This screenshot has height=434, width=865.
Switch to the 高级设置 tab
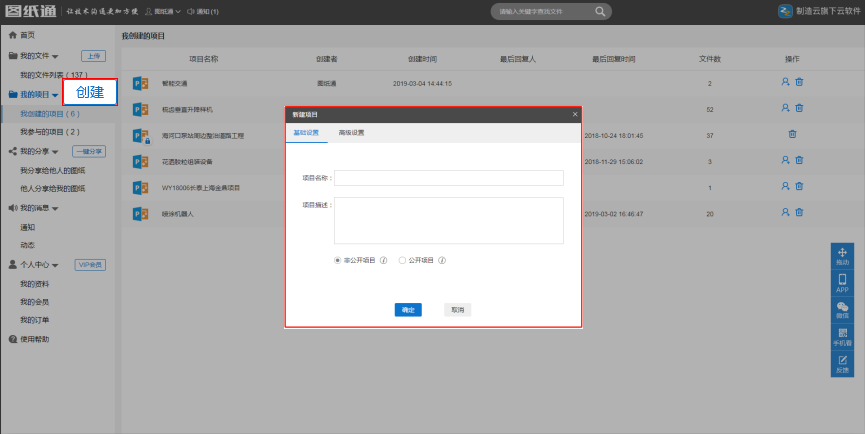352,133
